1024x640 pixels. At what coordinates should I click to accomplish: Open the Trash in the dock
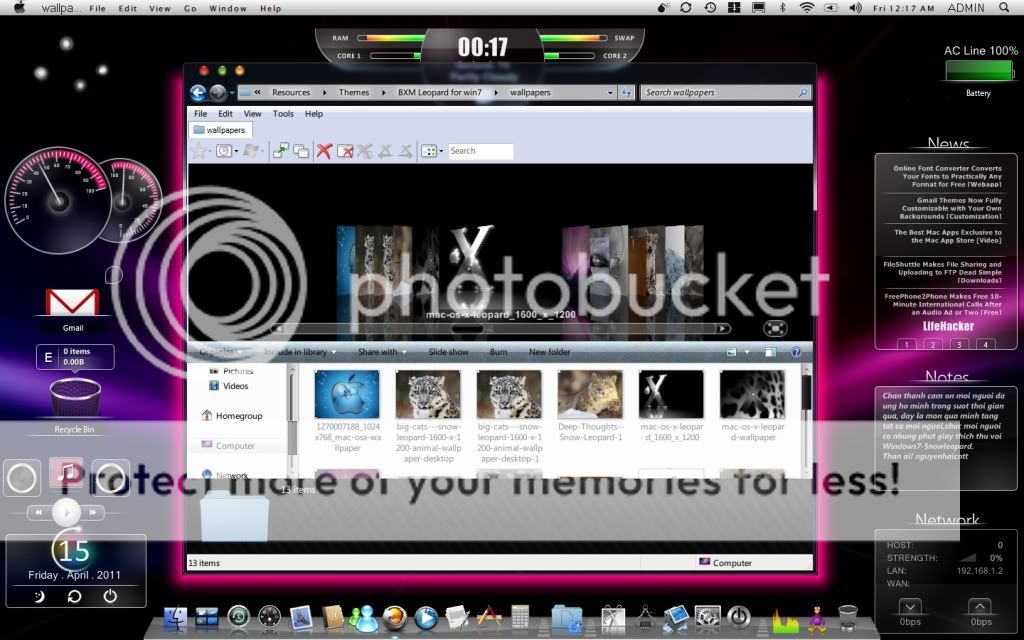coord(847,617)
